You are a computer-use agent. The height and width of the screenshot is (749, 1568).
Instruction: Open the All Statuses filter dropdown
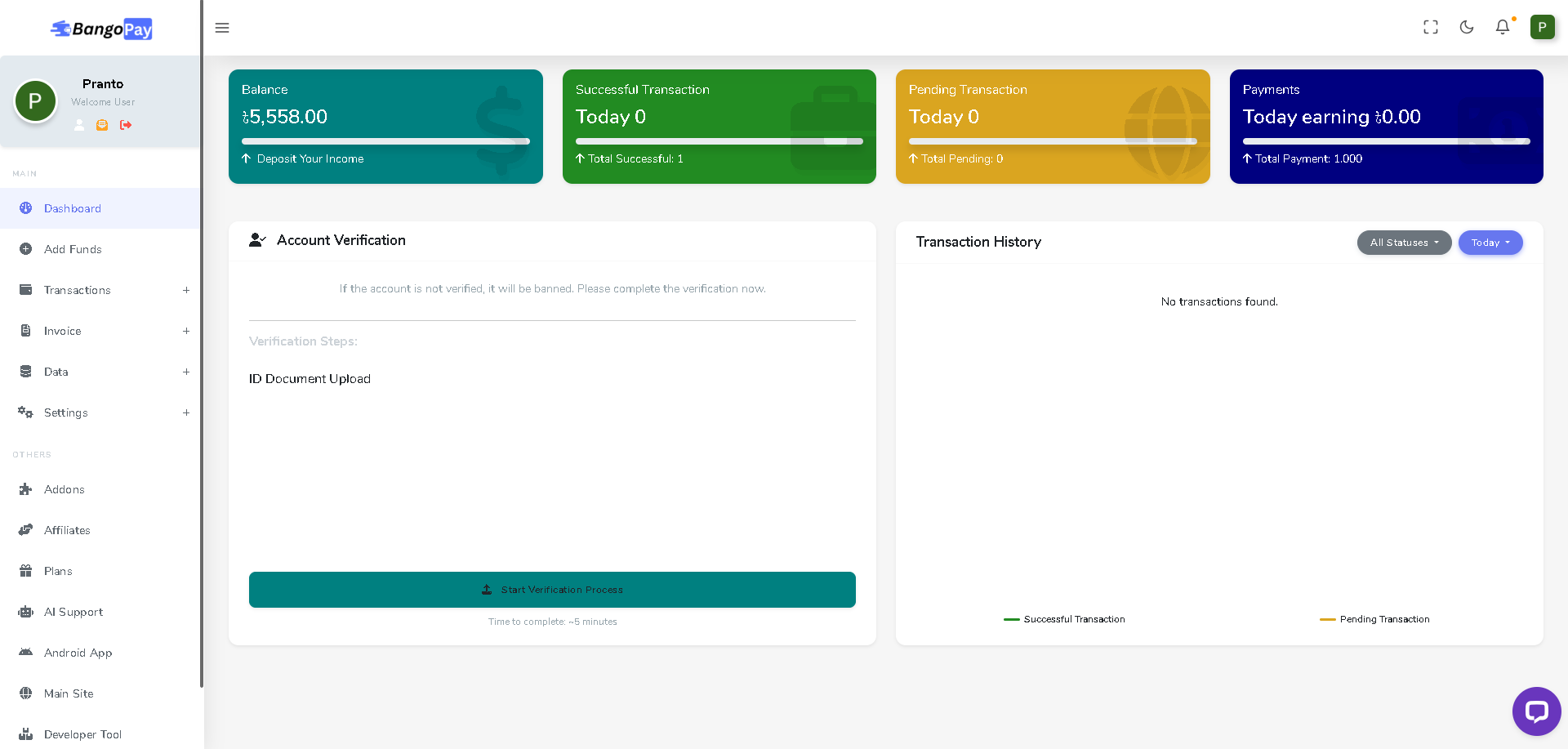[x=1404, y=243]
